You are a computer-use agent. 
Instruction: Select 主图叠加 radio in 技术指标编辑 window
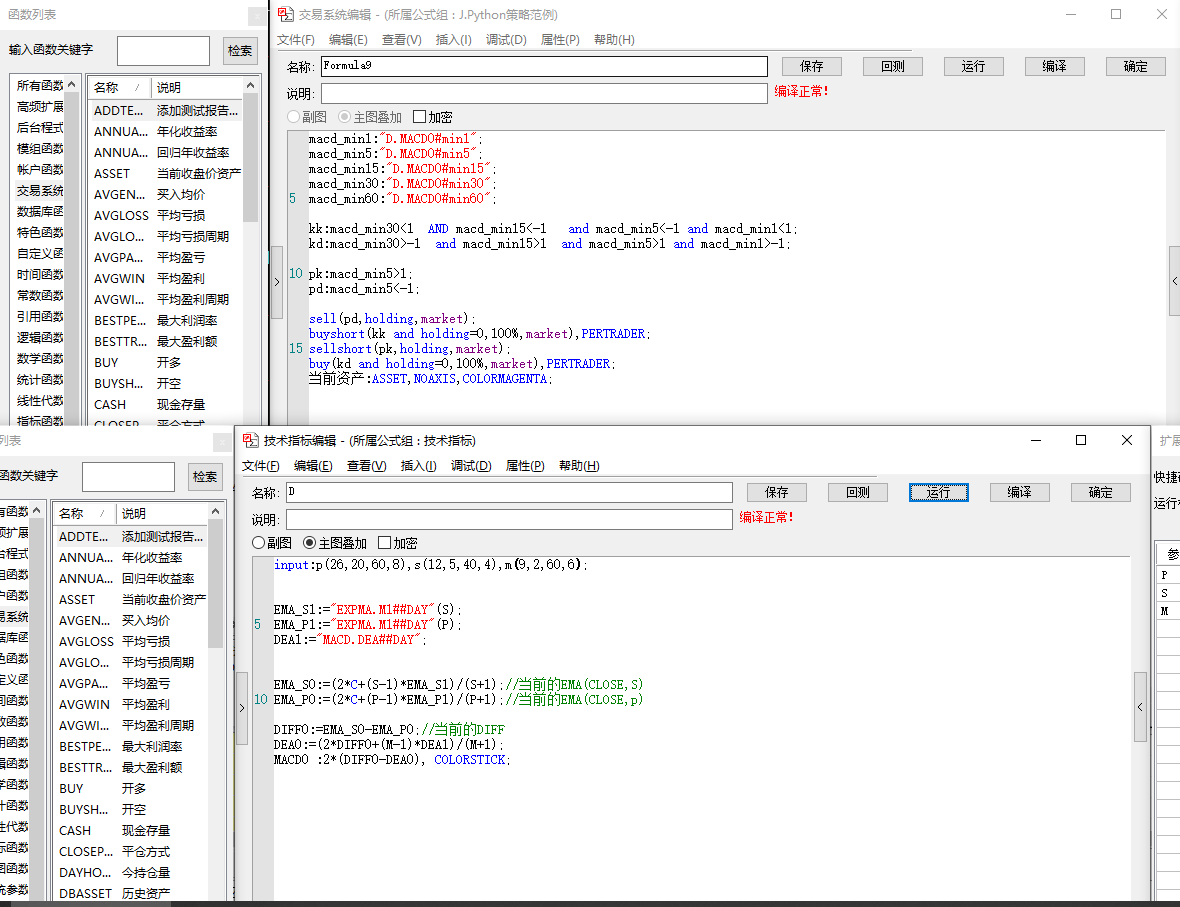tap(309, 543)
